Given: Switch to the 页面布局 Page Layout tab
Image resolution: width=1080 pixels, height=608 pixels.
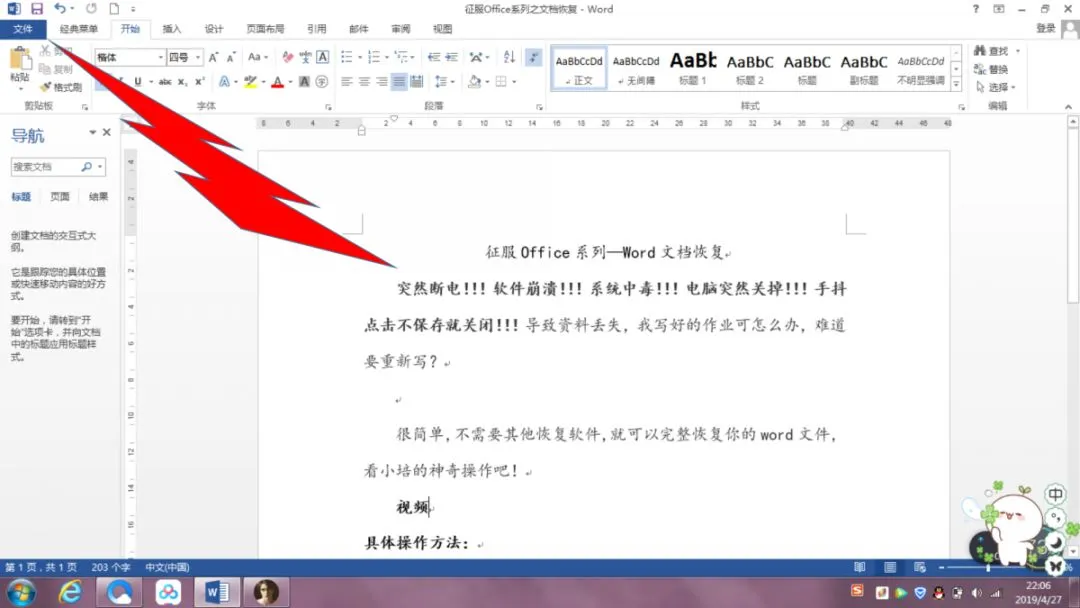Looking at the screenshot, I should pyautogui.click(x=265, y=29).
